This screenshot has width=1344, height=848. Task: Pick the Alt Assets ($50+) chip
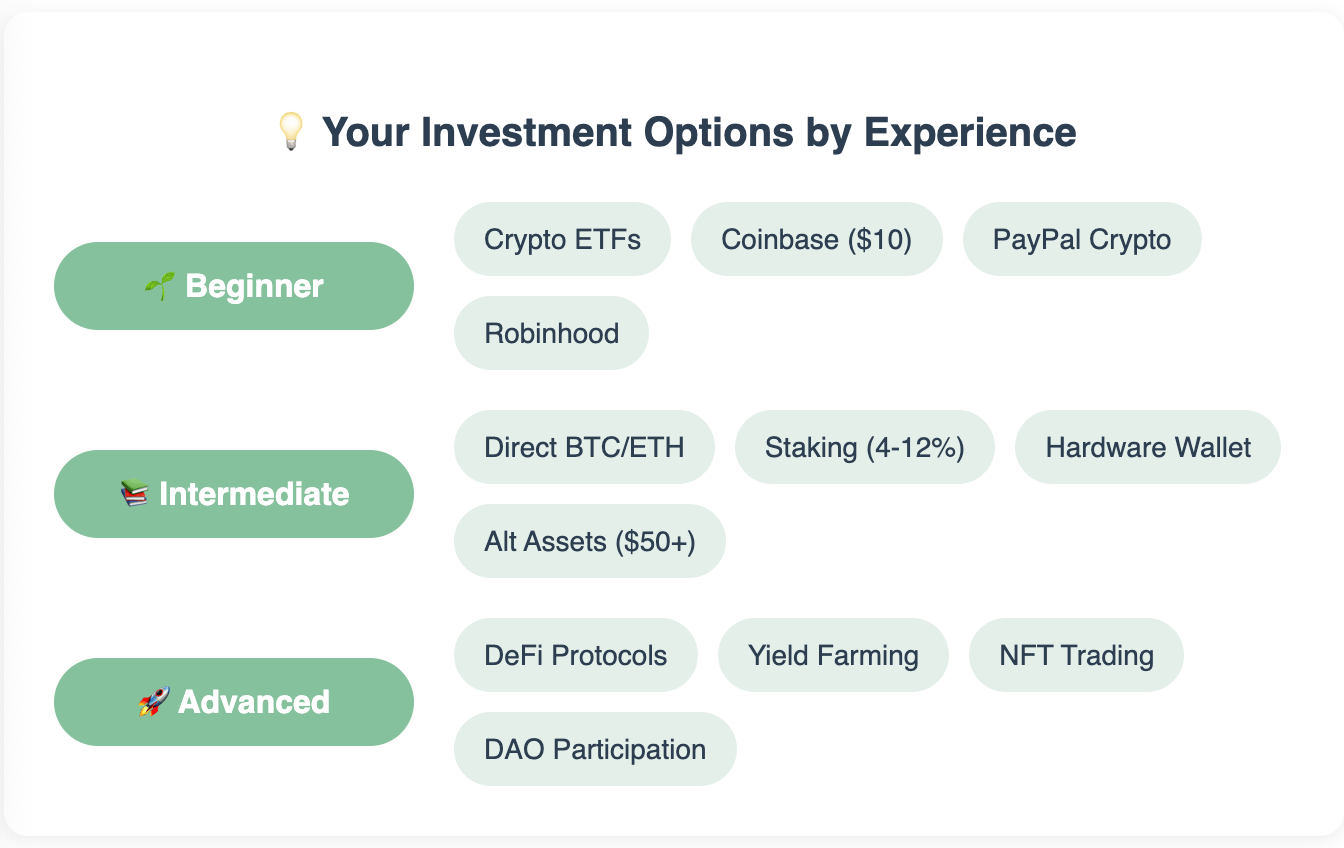coord(590,541)
